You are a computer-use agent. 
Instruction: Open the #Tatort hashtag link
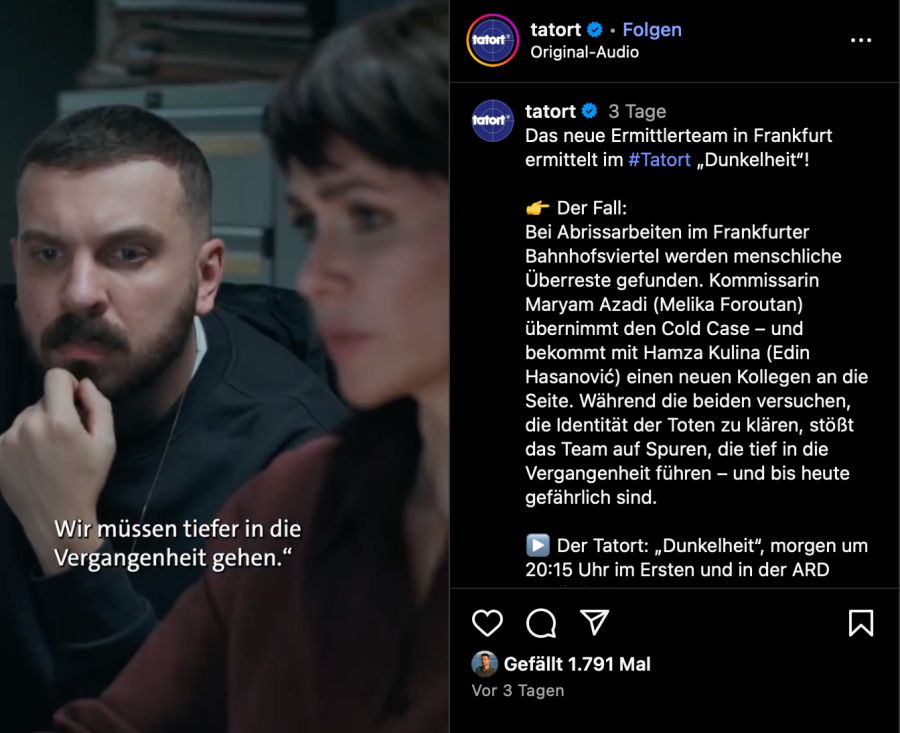[x=659, y=160]
